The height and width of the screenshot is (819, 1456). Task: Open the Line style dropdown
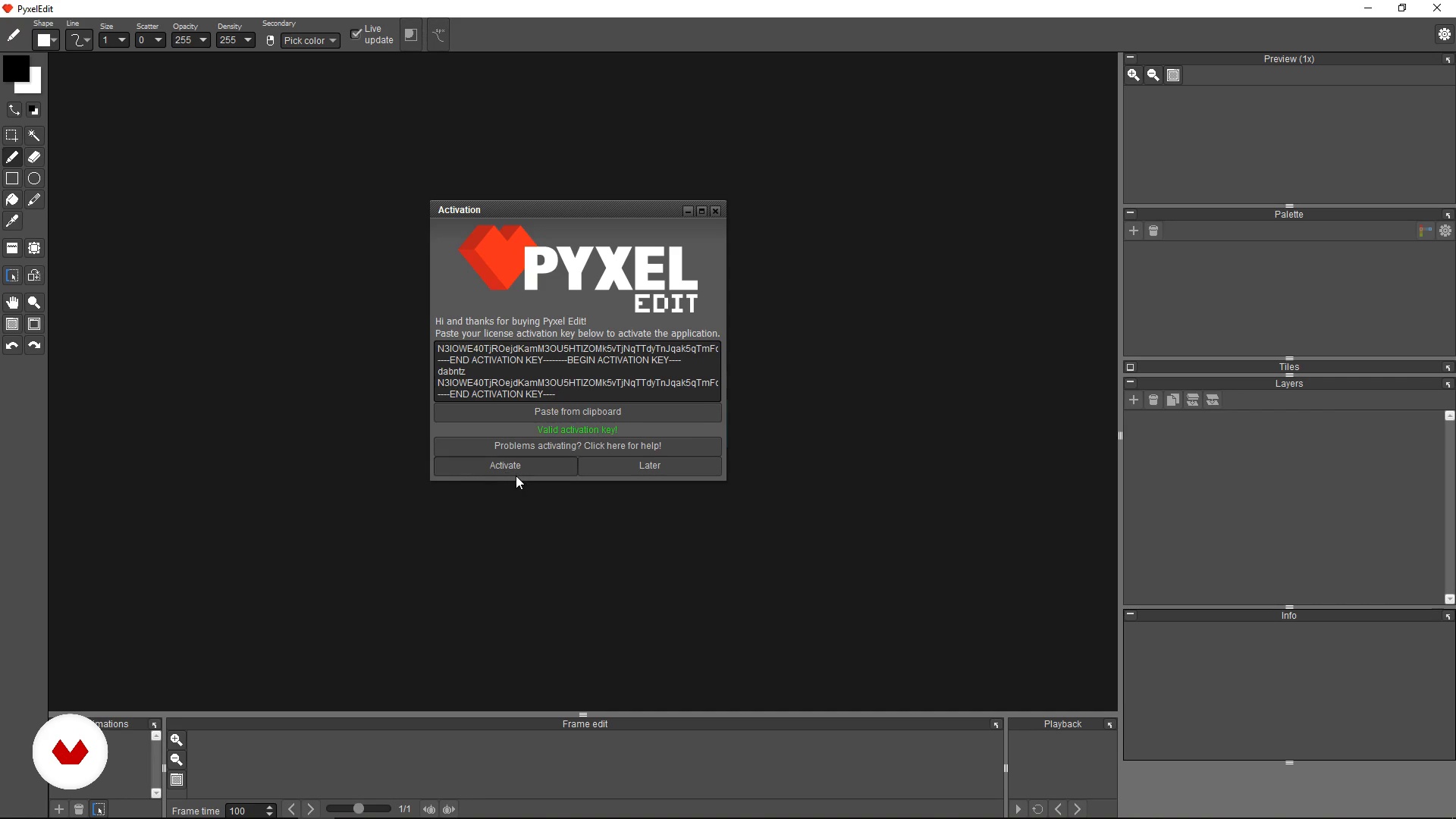[x=80, y=40]
